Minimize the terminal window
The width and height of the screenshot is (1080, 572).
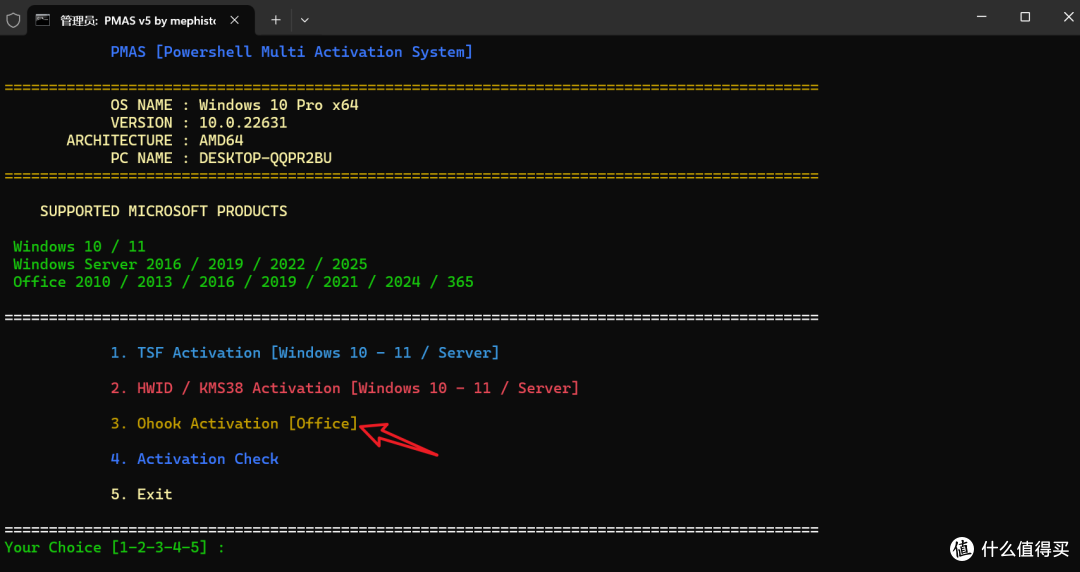click(x=982, y=17)
